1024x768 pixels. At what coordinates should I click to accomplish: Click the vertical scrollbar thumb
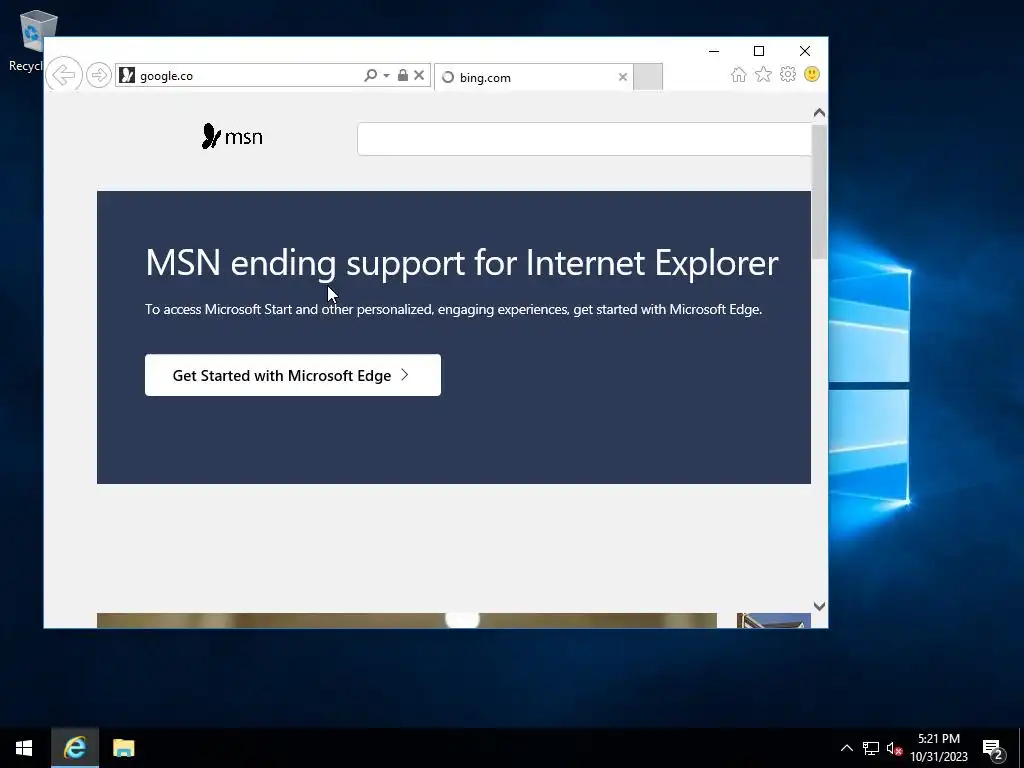point(820,191)
